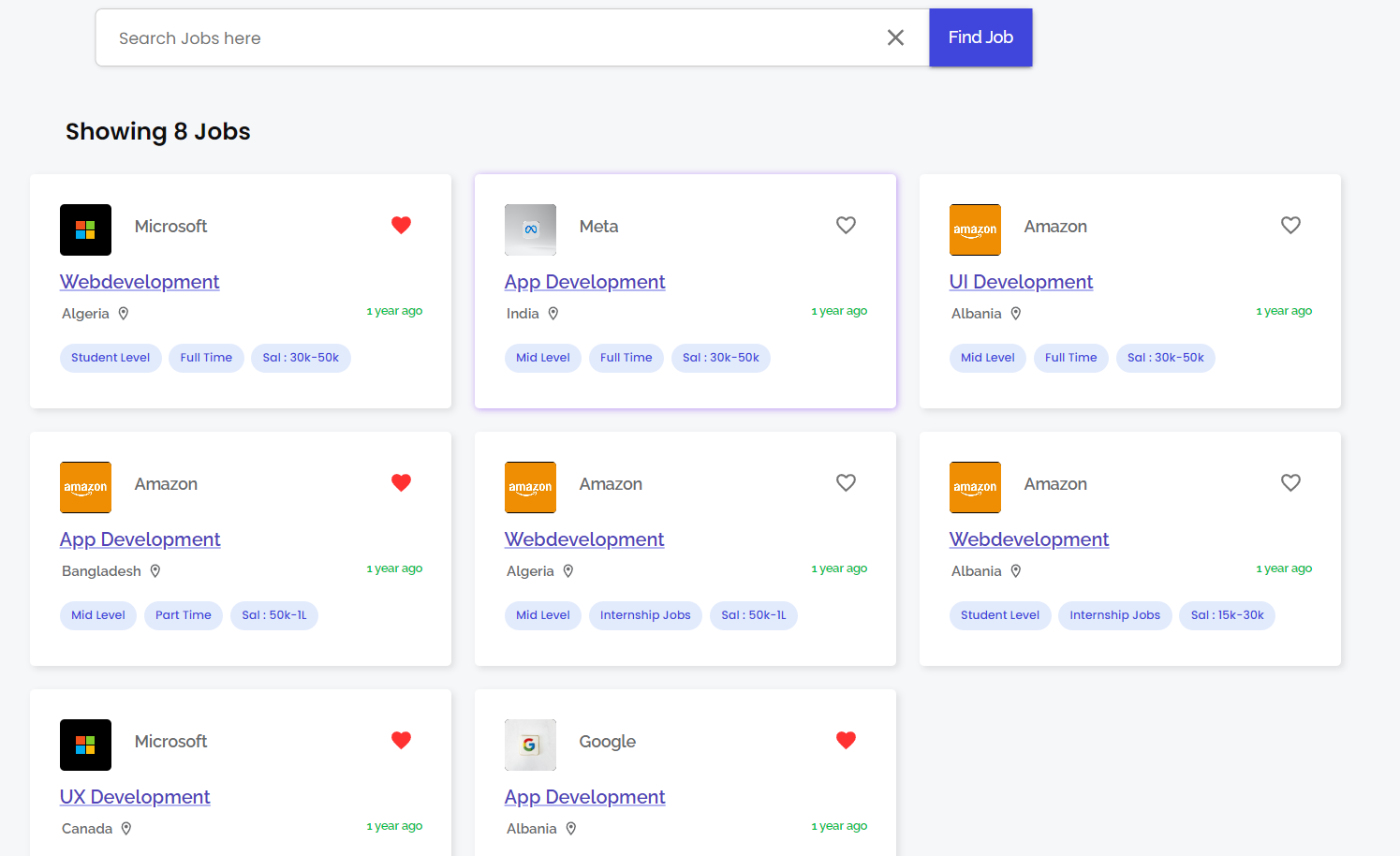Favorite the Meta App Development job heart

[846, 225]
